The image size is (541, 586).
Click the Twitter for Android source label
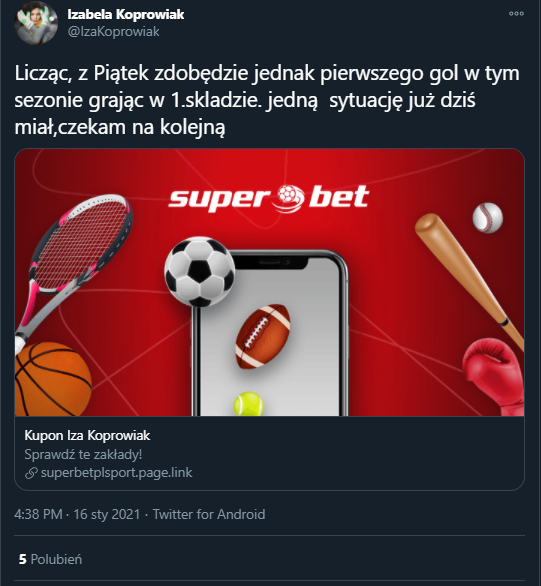tap(209, 514)
